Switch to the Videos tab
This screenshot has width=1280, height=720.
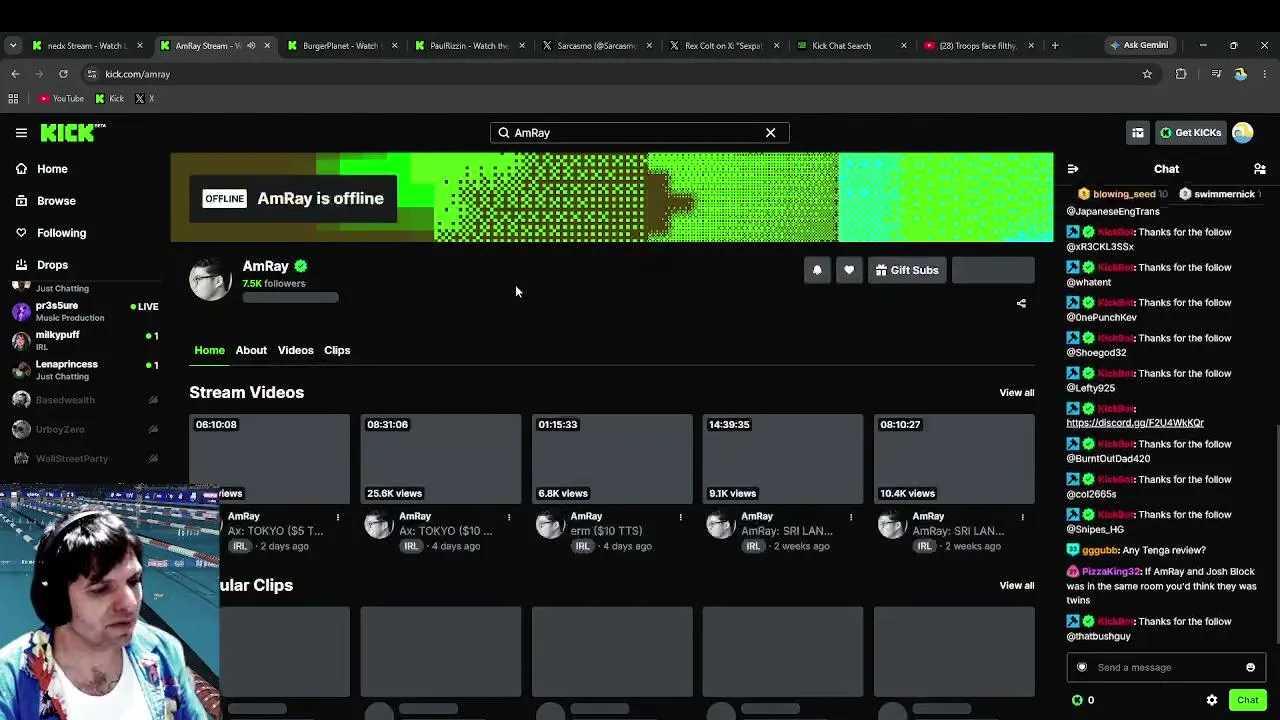(x=295, y=350)
